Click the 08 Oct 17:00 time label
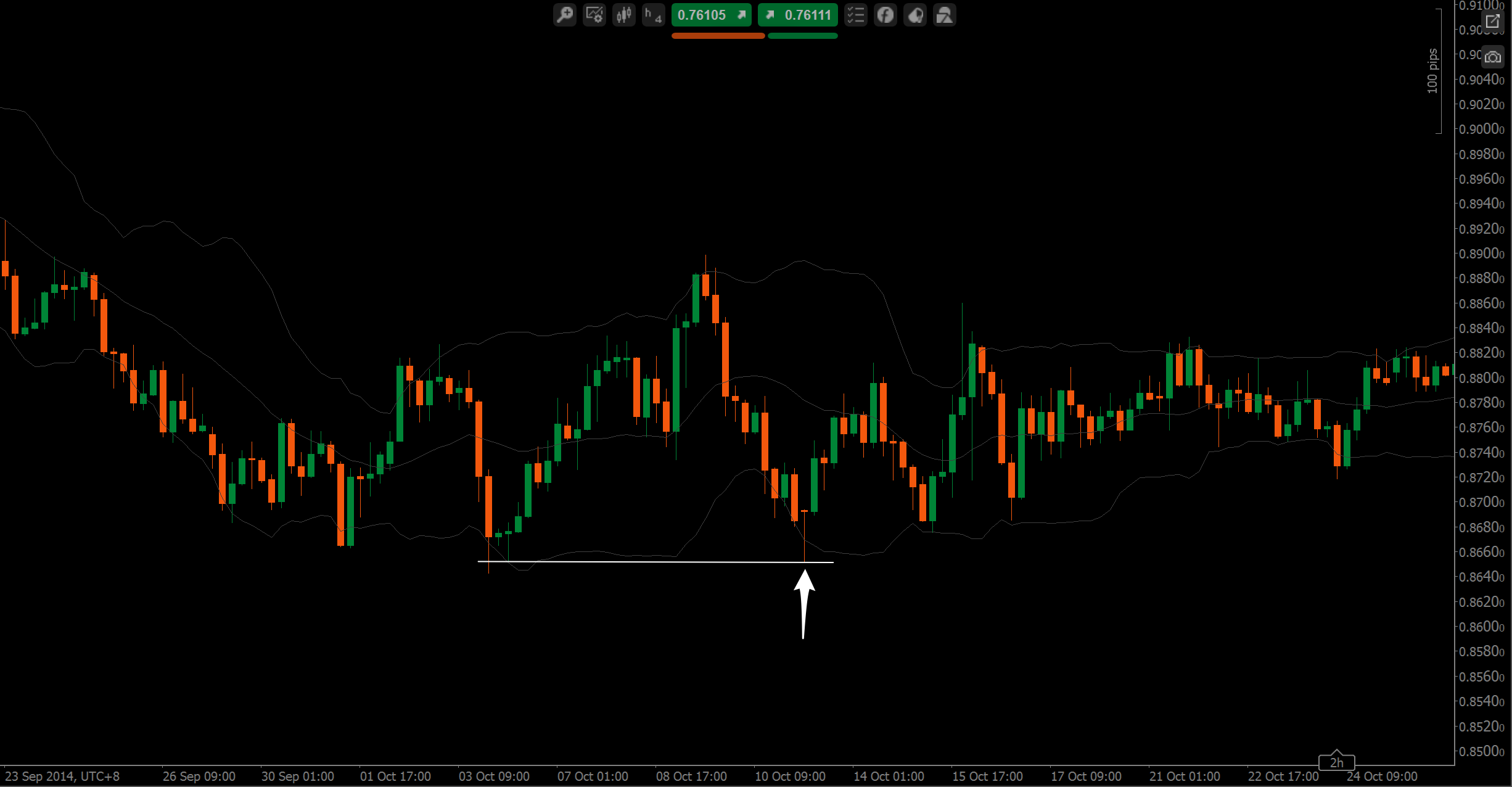This screenshot has height=787, width=1512. point(691,777)
